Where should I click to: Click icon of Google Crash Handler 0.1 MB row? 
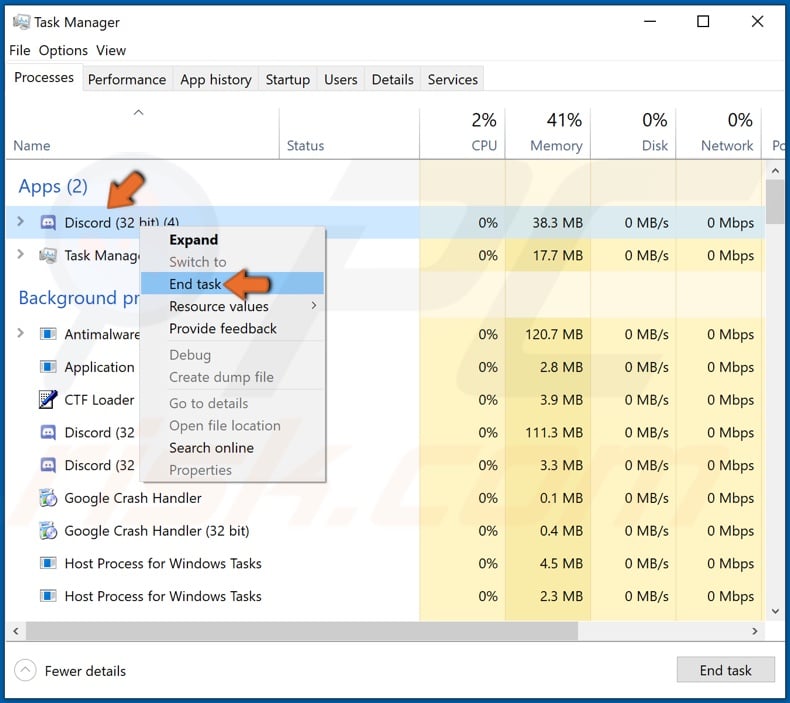(x=48, y=498)
